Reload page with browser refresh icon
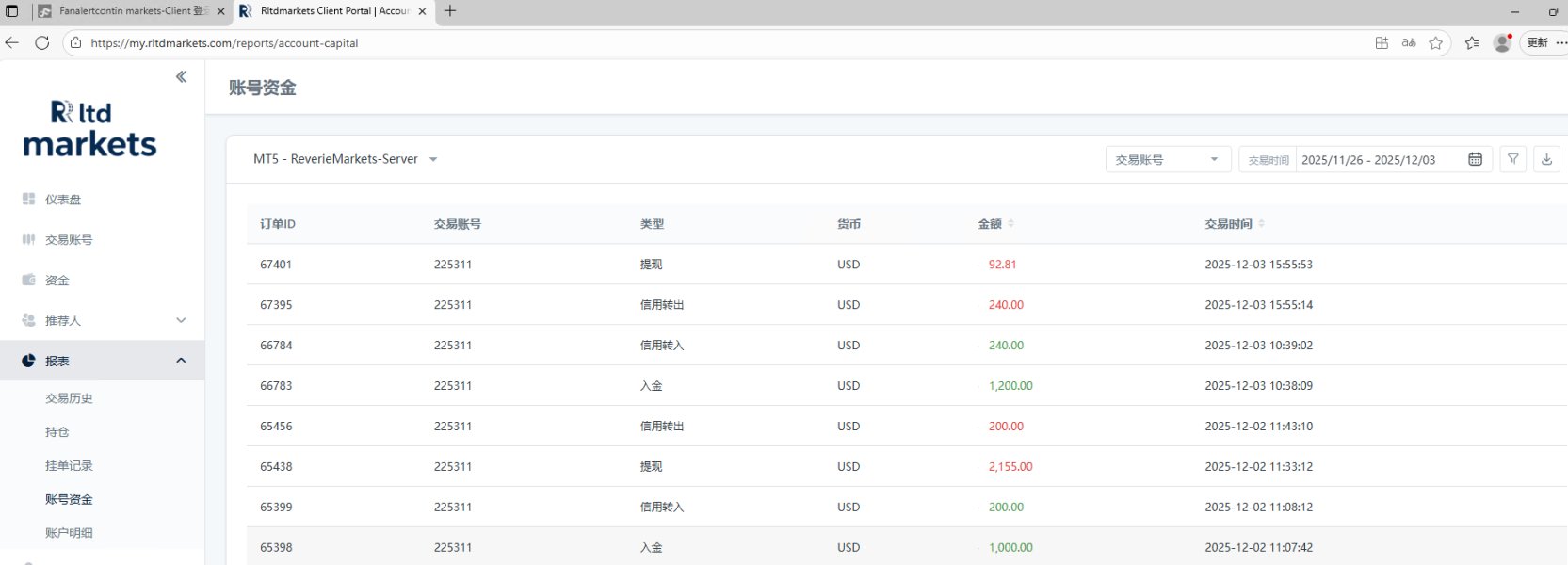Viewport: 1568px width, 565px height. 41,42
